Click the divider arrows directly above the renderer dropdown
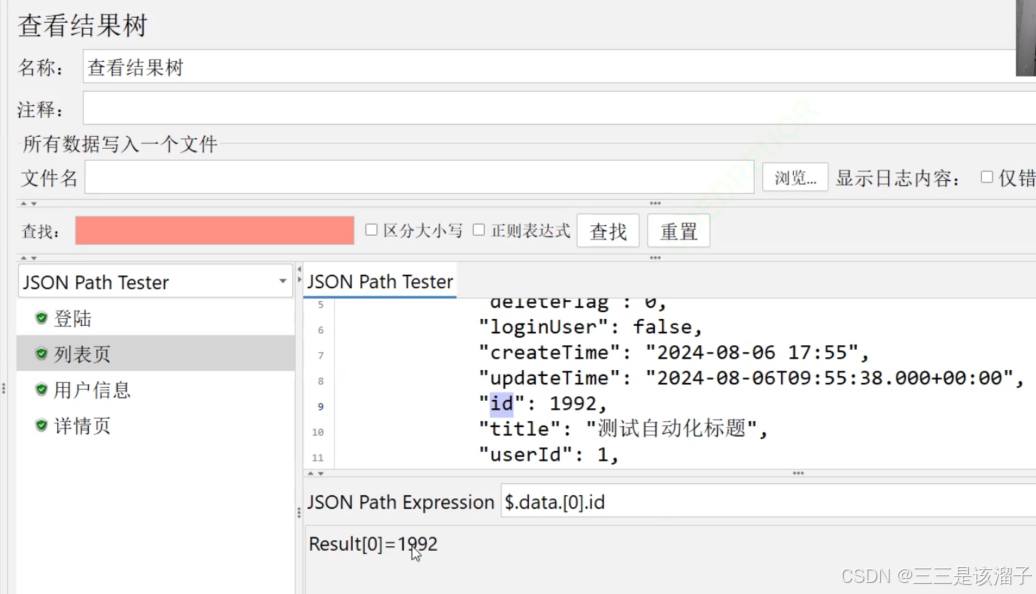Image resolution: width=1036 pixels, height=594 pixels. 28,258
